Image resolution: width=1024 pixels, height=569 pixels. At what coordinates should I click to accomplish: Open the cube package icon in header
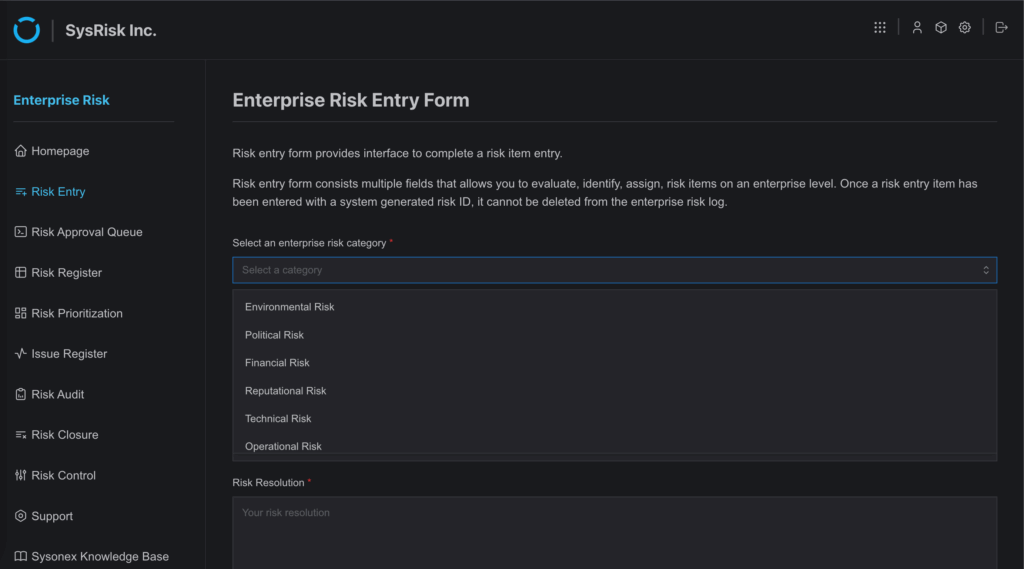(940, 27)
